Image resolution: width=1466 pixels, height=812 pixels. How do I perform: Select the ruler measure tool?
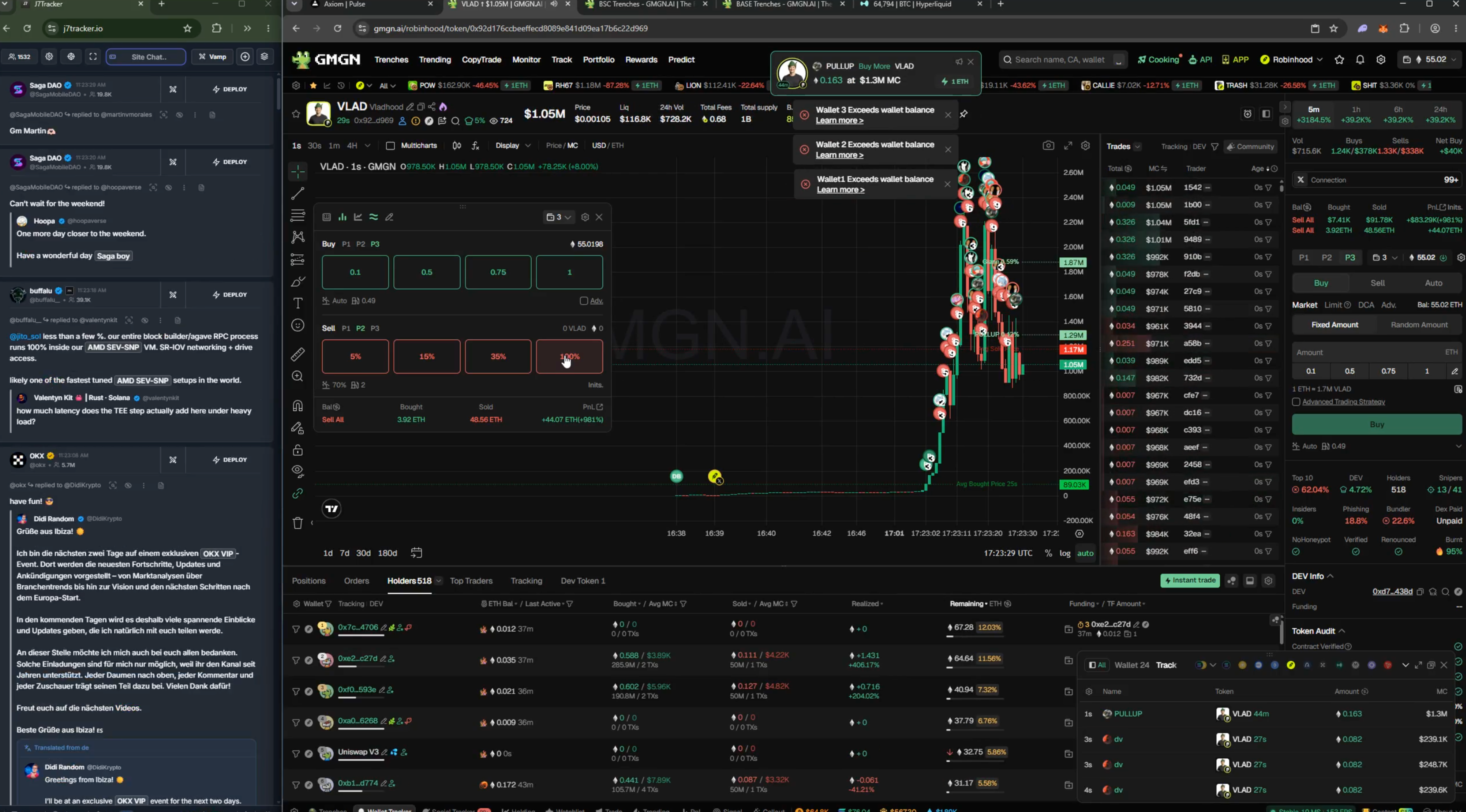(x=297, y=354)
